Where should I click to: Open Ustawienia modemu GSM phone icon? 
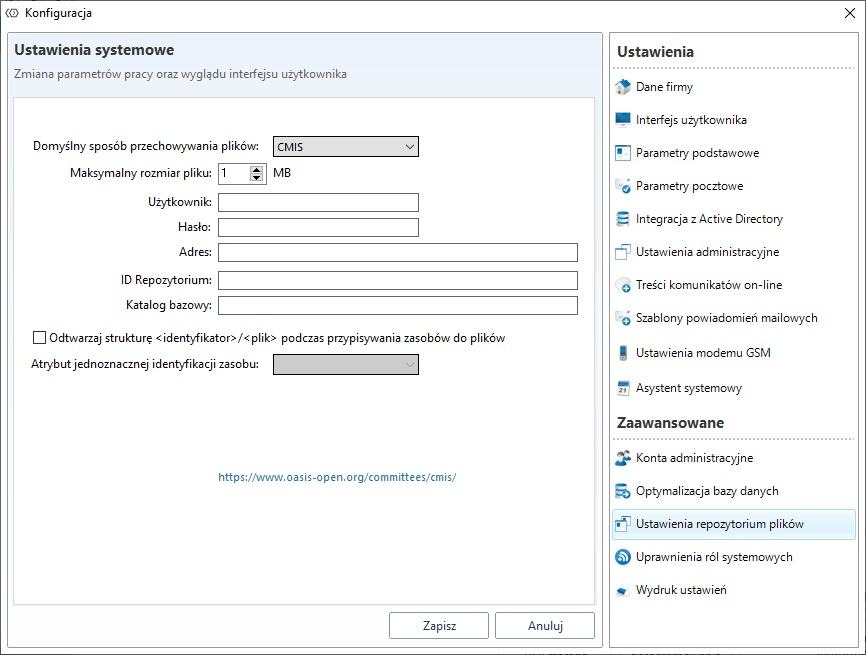pyautogui.click(x=623, y=353)
